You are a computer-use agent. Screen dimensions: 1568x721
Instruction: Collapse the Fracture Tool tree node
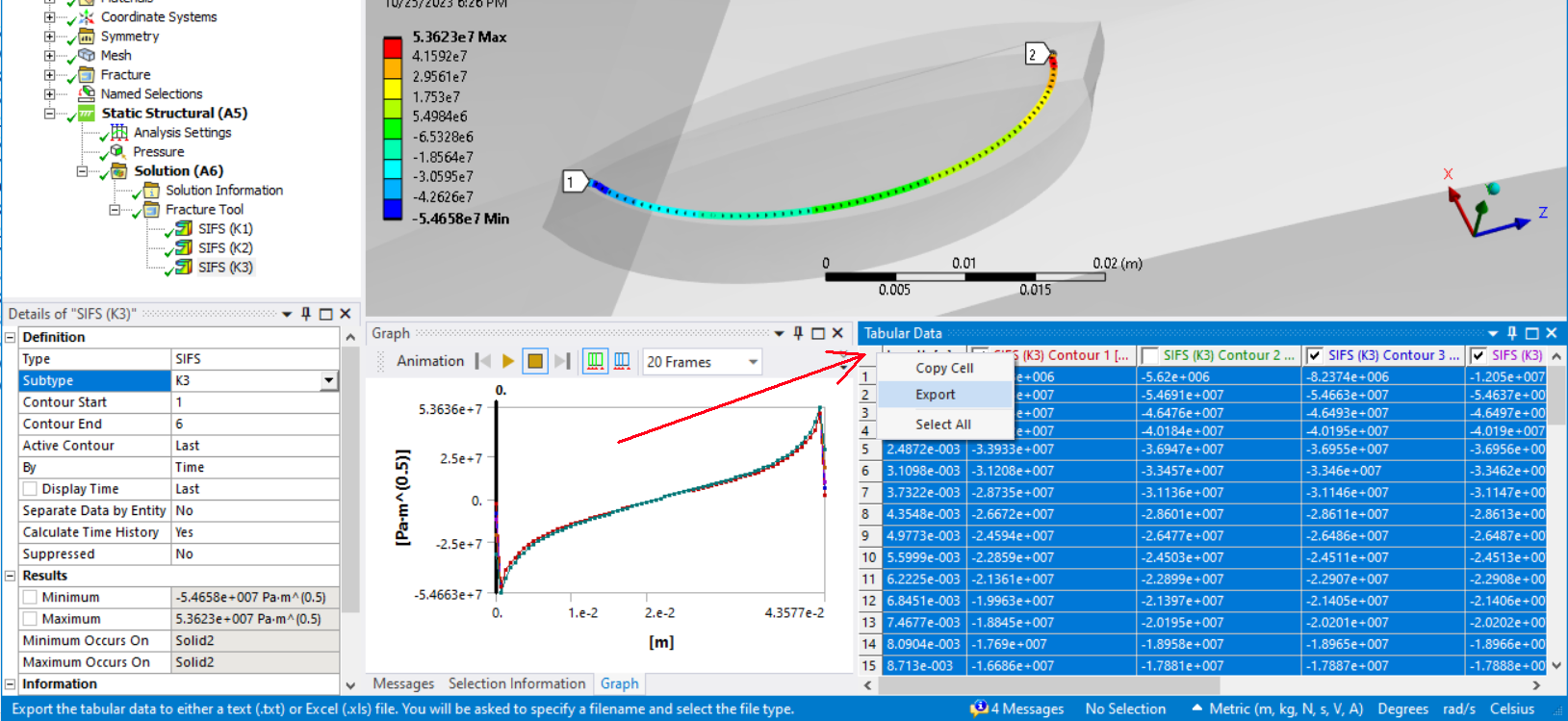click(x=115, y=209)
